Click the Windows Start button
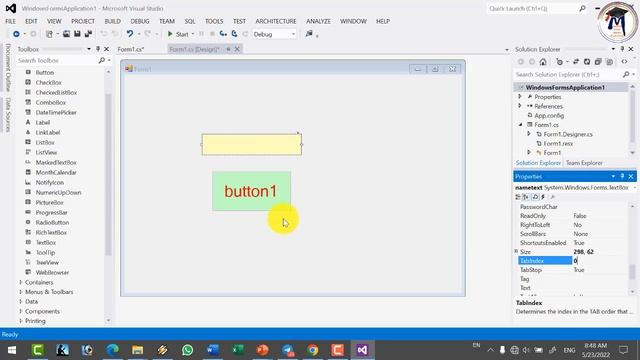The height and width of the screenshot is (360, 640). click(12, 350)
